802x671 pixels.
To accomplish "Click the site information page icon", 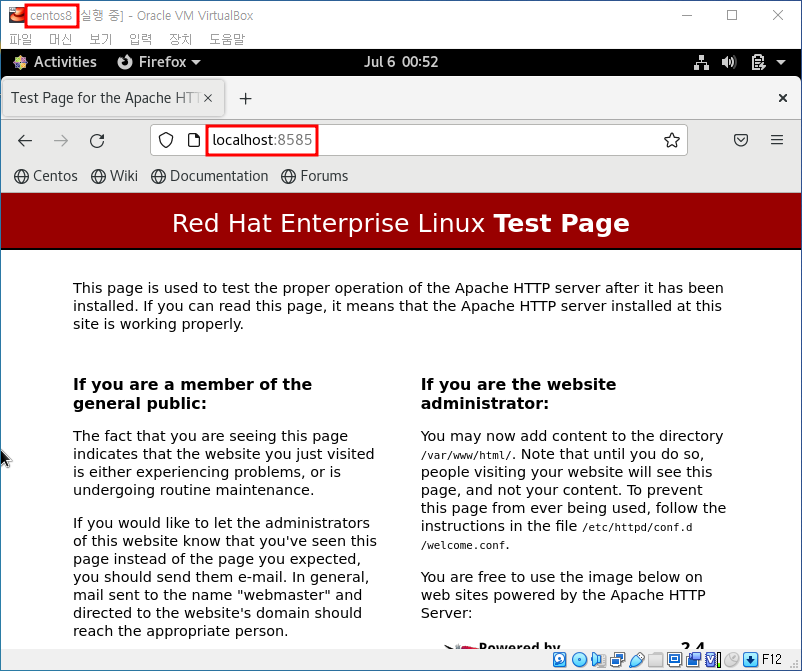I will click(x=193, y=140).
